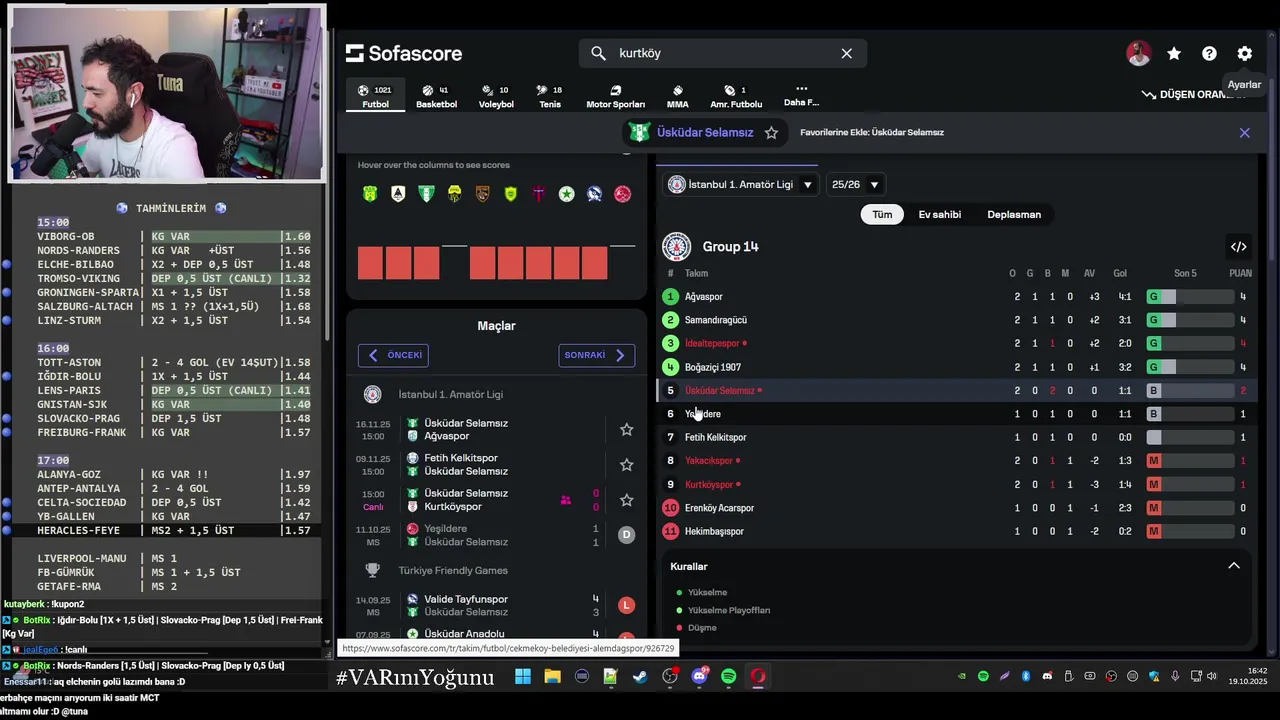Image resolution: width=1280 pixels, height=720 pixels.
Task: Open Spotify from the taskbar
Action: click(728, 677)
